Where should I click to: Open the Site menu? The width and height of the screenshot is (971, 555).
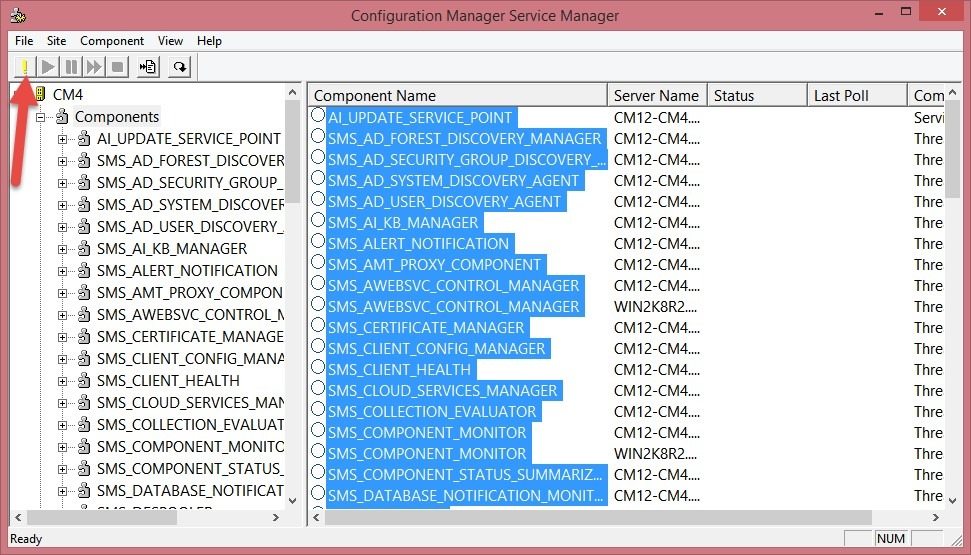click(56, 41)
